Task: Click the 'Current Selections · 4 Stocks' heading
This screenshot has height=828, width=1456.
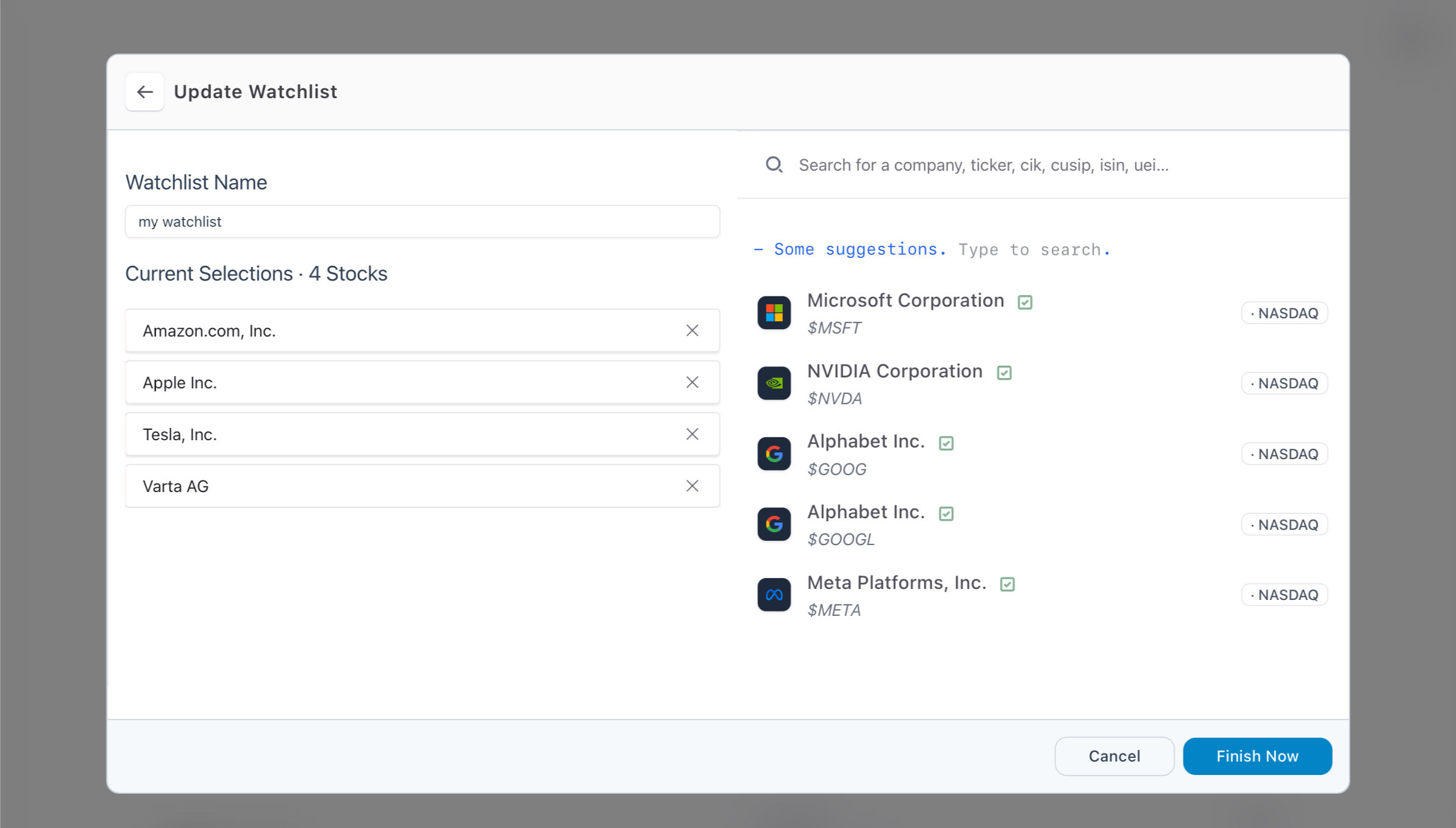Action: pyautogui.click(x=256, y=274)
